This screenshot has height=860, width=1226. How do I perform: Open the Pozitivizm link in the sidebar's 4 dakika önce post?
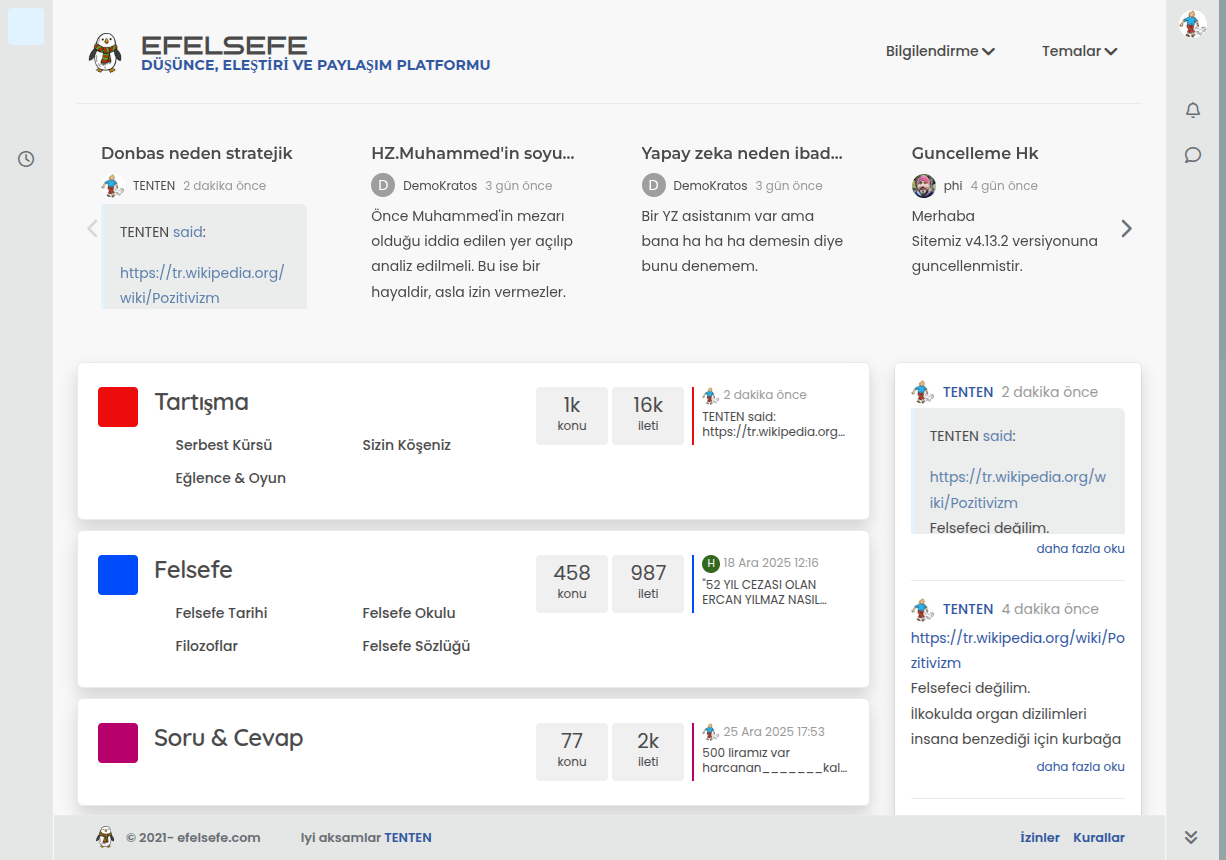[1018, 650]
